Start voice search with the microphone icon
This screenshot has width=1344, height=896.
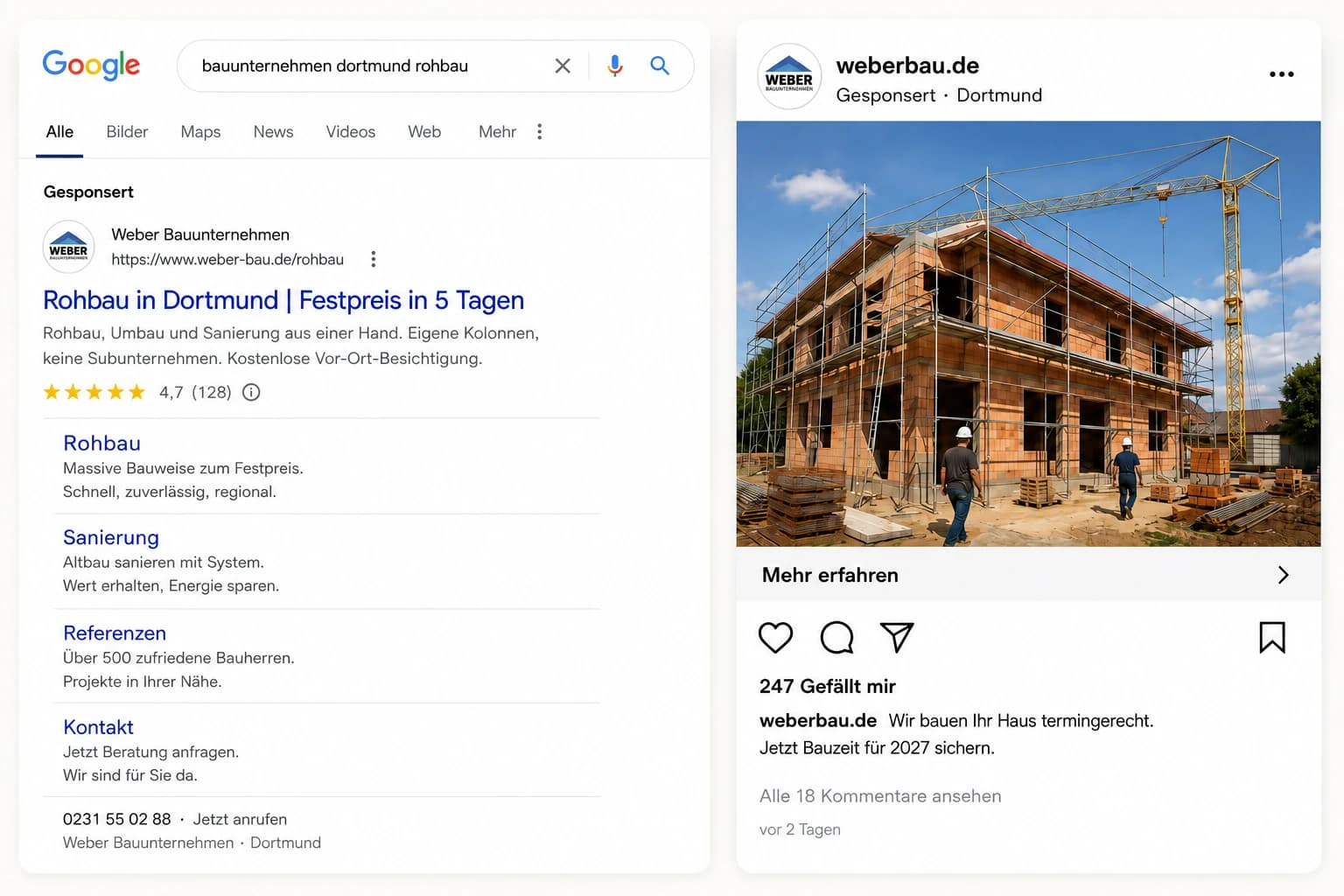pos(615,66)
